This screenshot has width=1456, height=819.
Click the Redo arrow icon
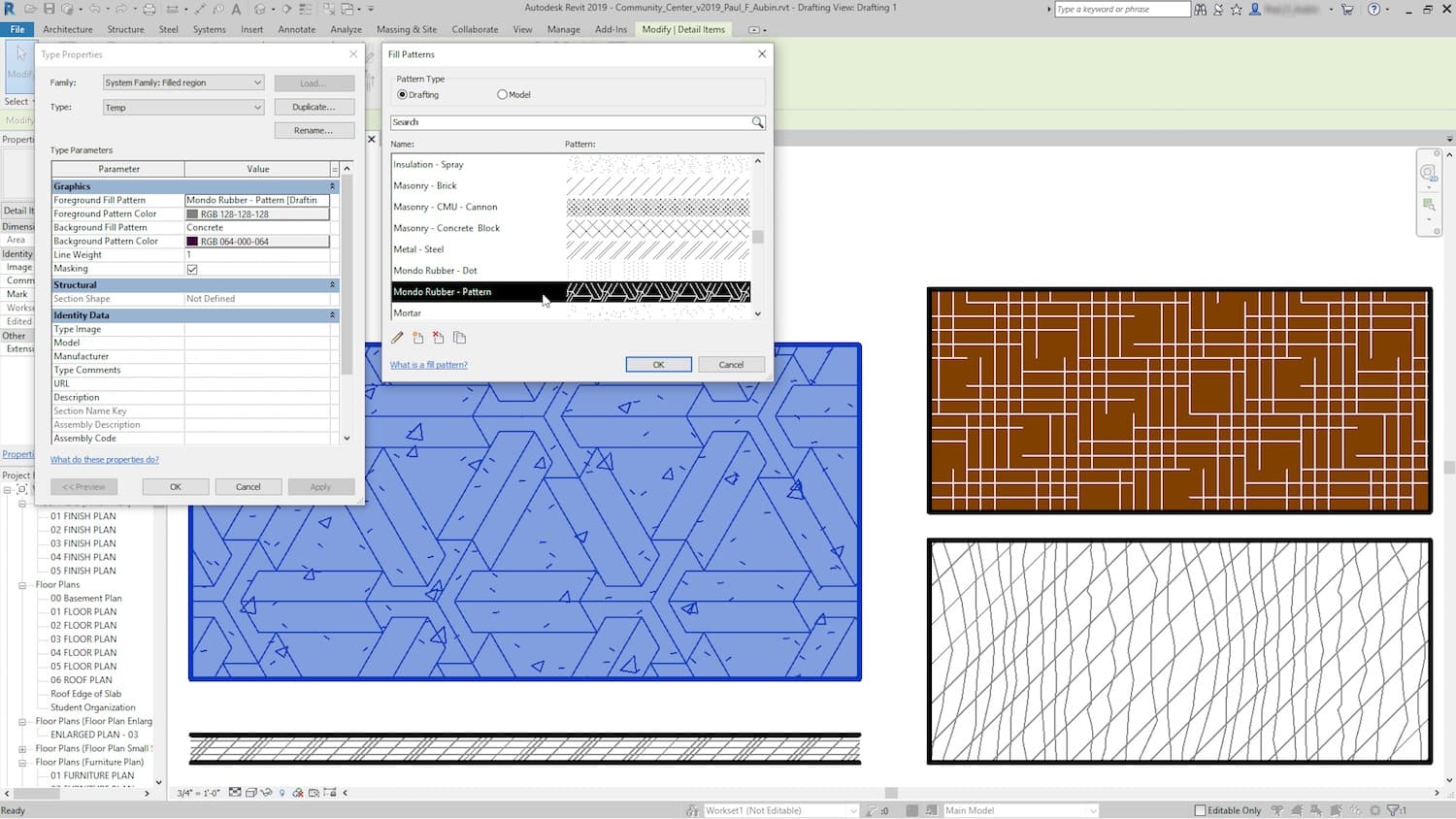122,9
